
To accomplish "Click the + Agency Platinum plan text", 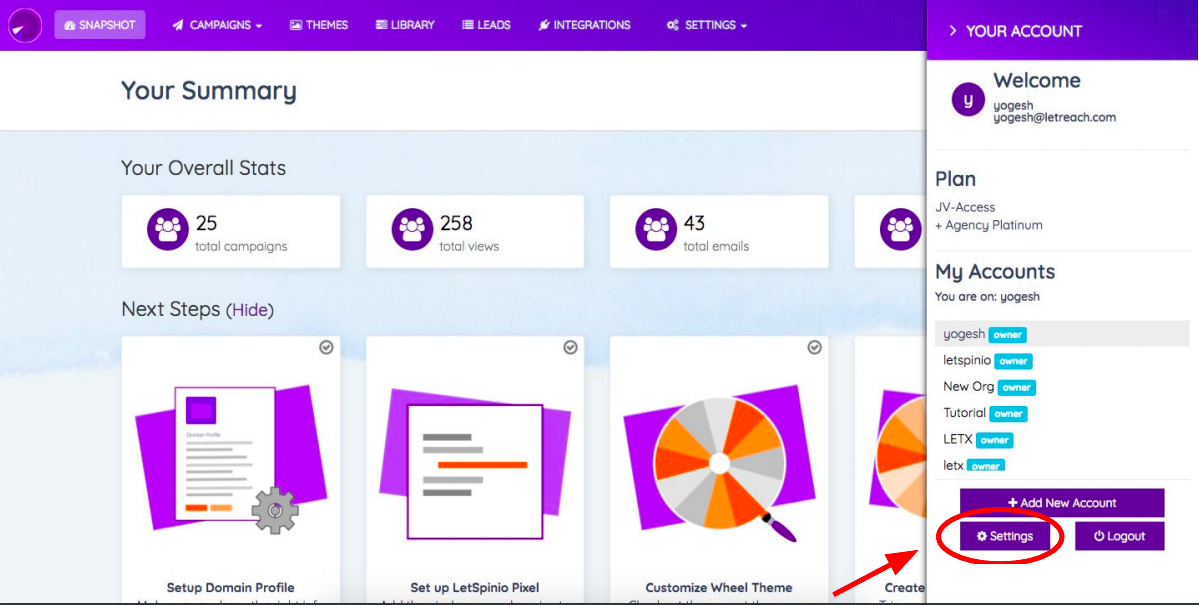I will point(989,226).
